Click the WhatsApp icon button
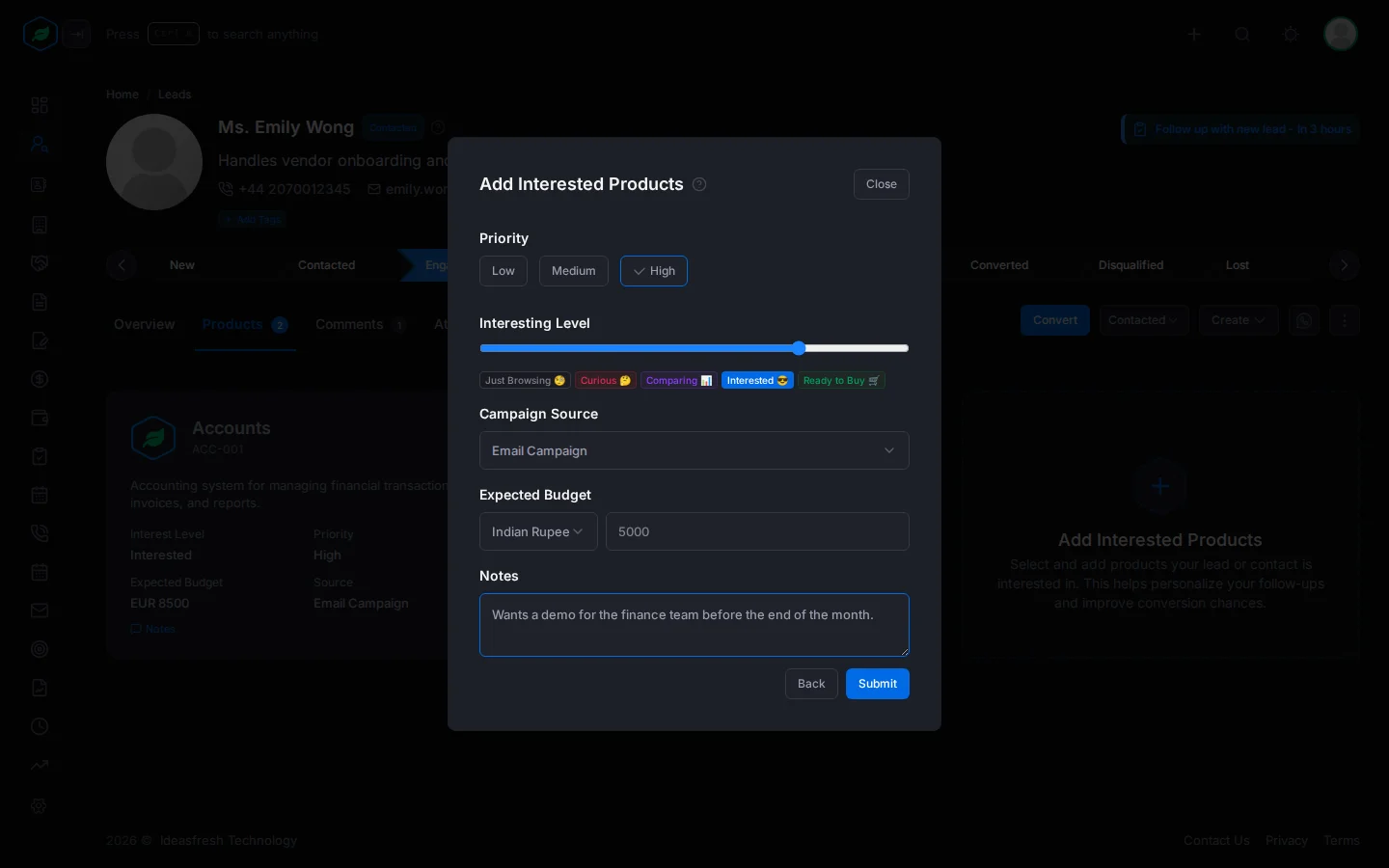This screenshot has width=1389, height=868. tap(1304, 320)
